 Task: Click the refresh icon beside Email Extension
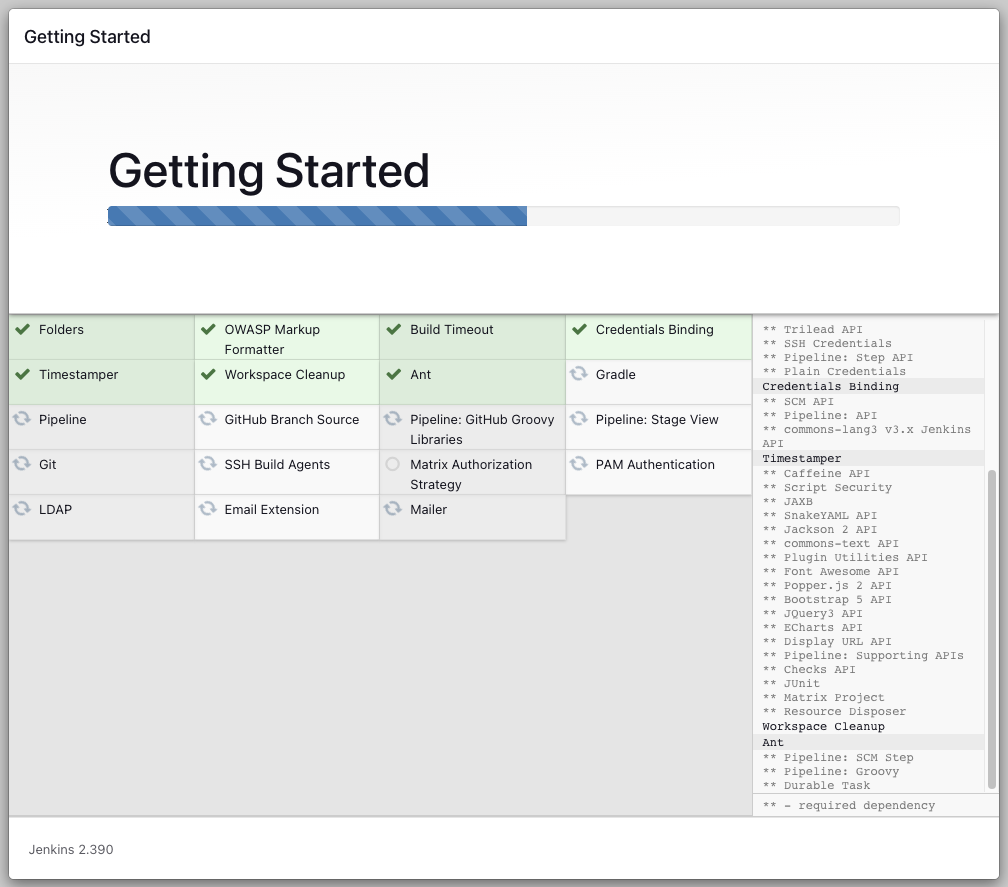pos(208,508)
